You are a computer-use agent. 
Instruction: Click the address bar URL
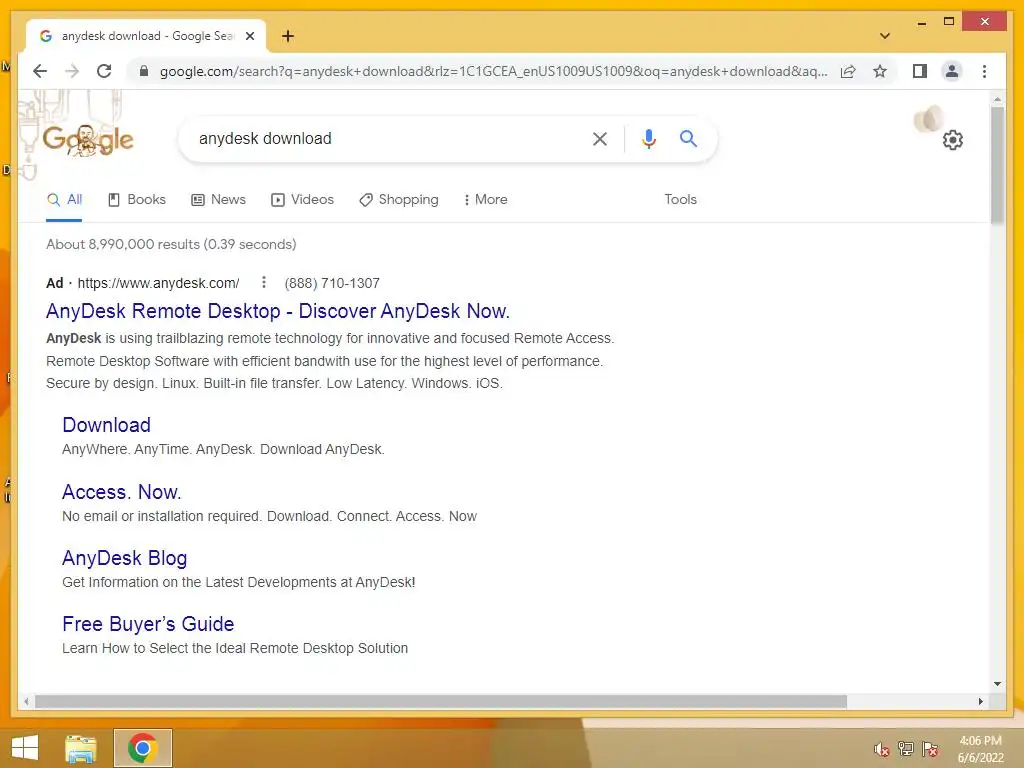coord(493,71)
